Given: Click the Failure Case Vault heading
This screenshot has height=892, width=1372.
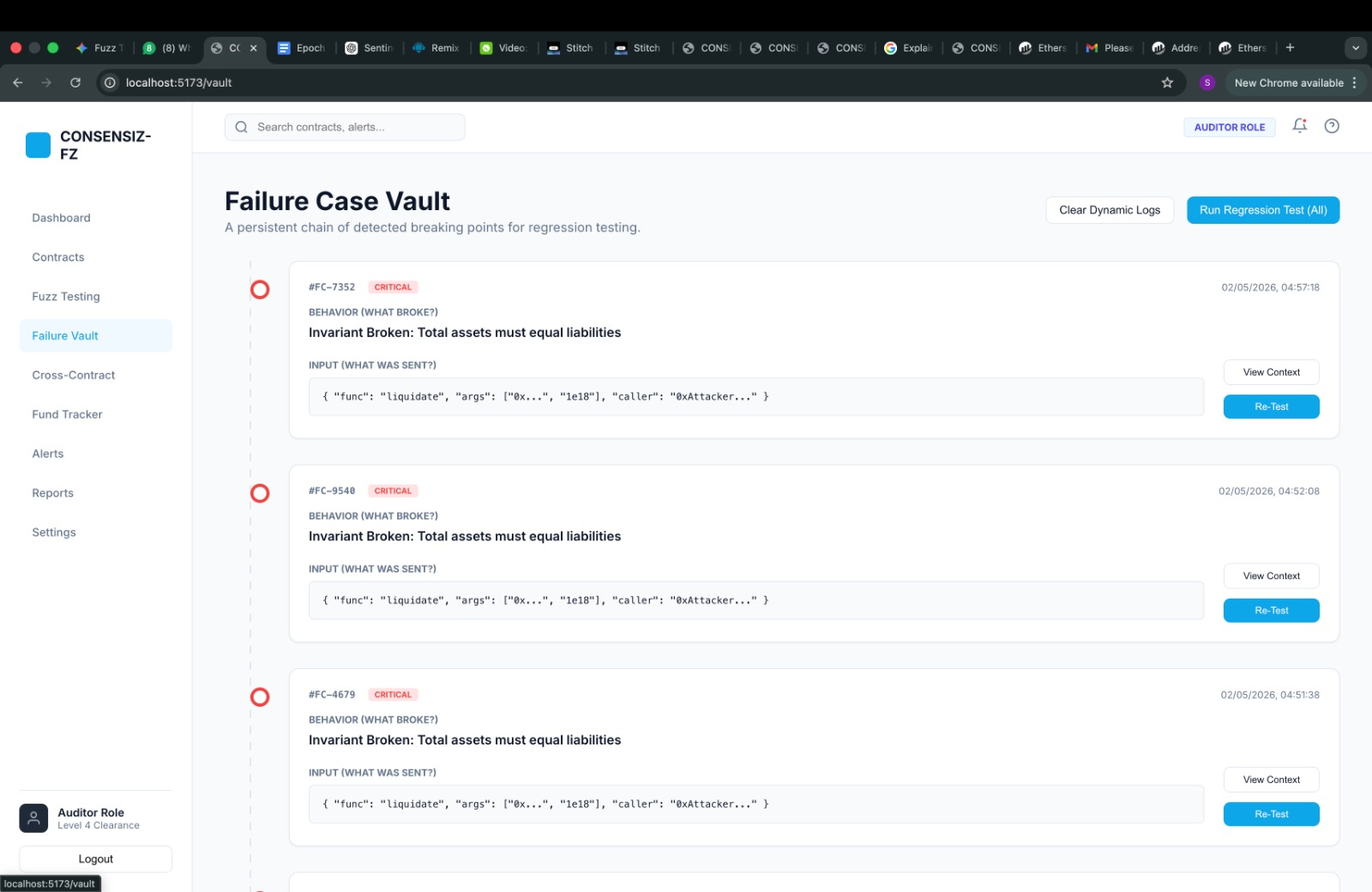Looking at the screenshot, I should click(x=337, y=201).
